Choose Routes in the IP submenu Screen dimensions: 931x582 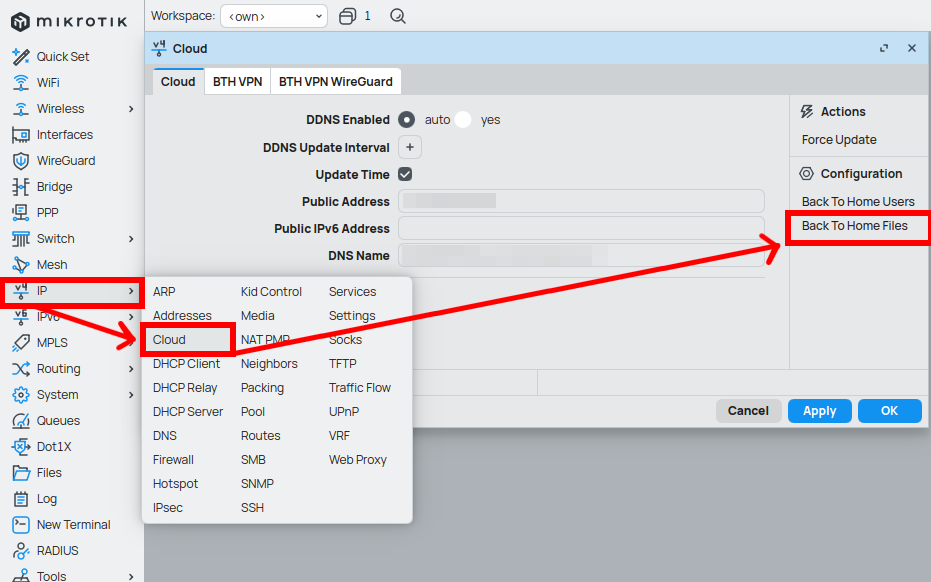coord(261,436)
